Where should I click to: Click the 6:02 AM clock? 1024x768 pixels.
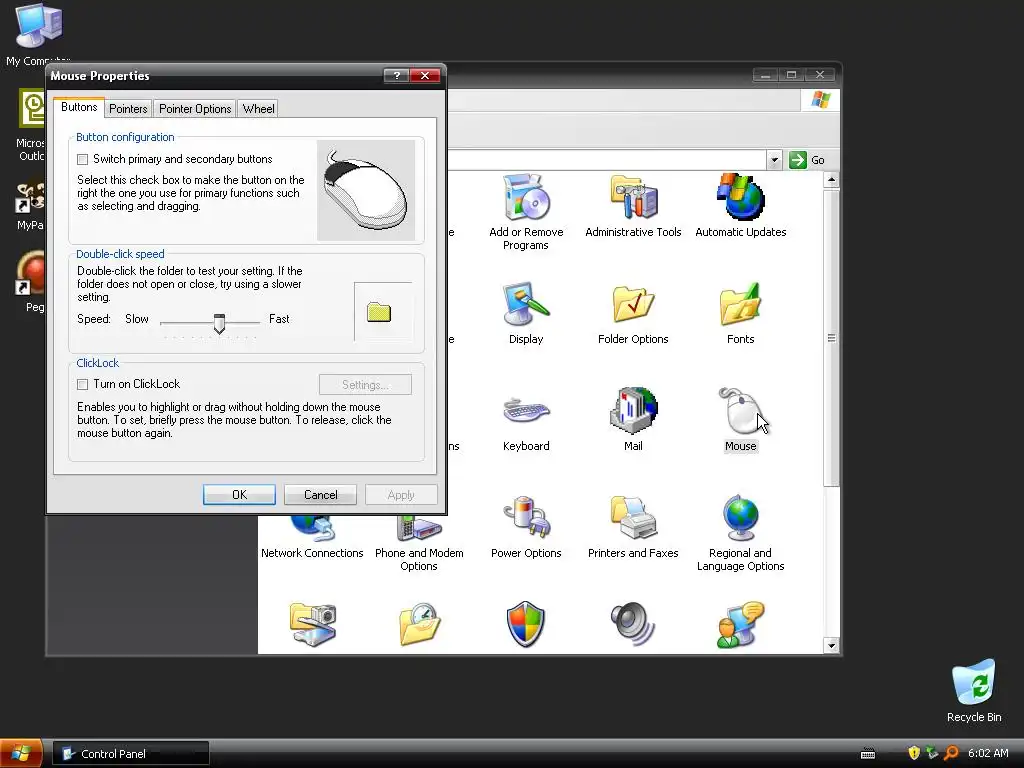coord(988,753)
